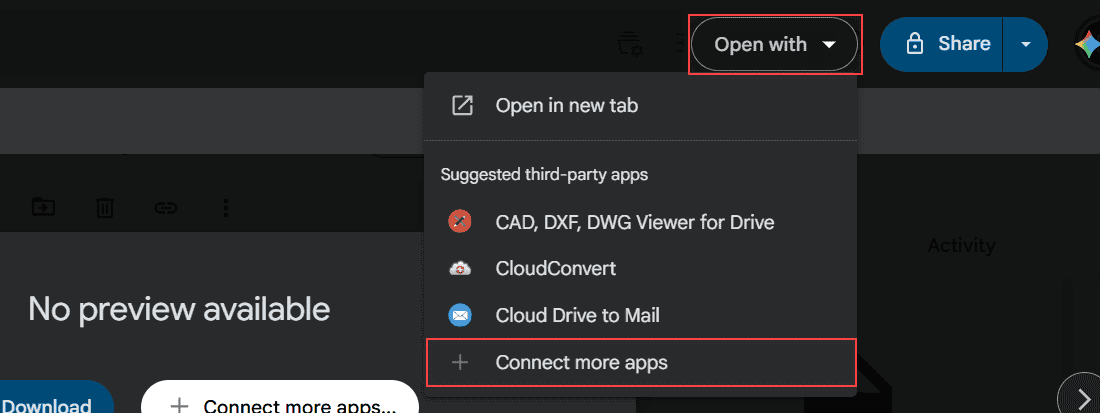Select Cloud Drive to Mail app

tap(640, 316)
